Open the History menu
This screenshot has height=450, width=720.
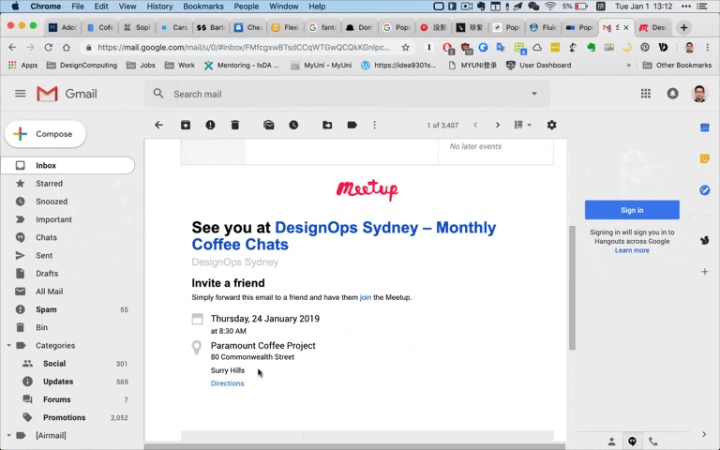(159, 6)
